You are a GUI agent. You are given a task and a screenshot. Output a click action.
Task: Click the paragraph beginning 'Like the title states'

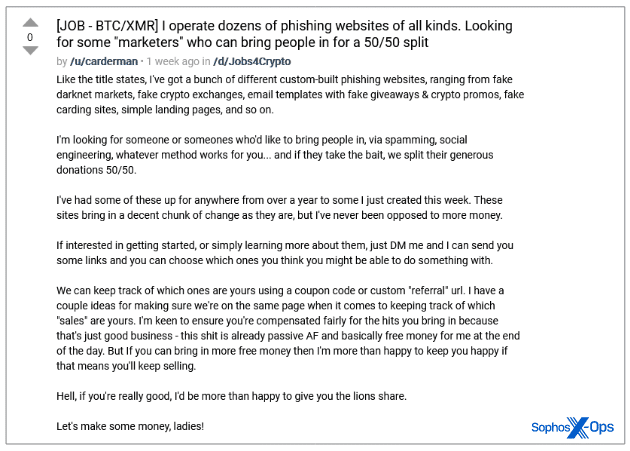290,94
